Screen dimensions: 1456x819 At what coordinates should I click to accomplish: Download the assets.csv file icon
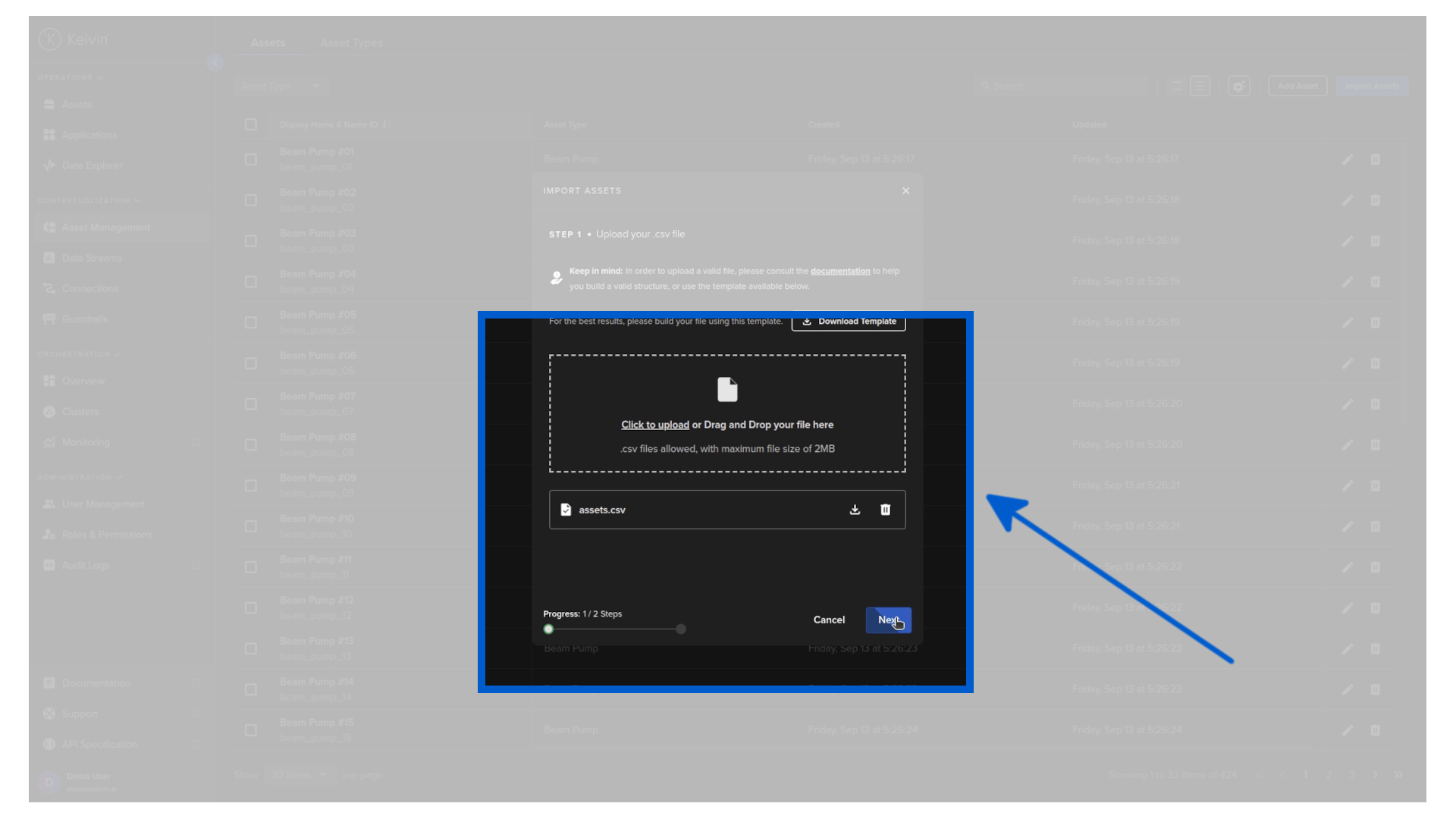(855, 510)
